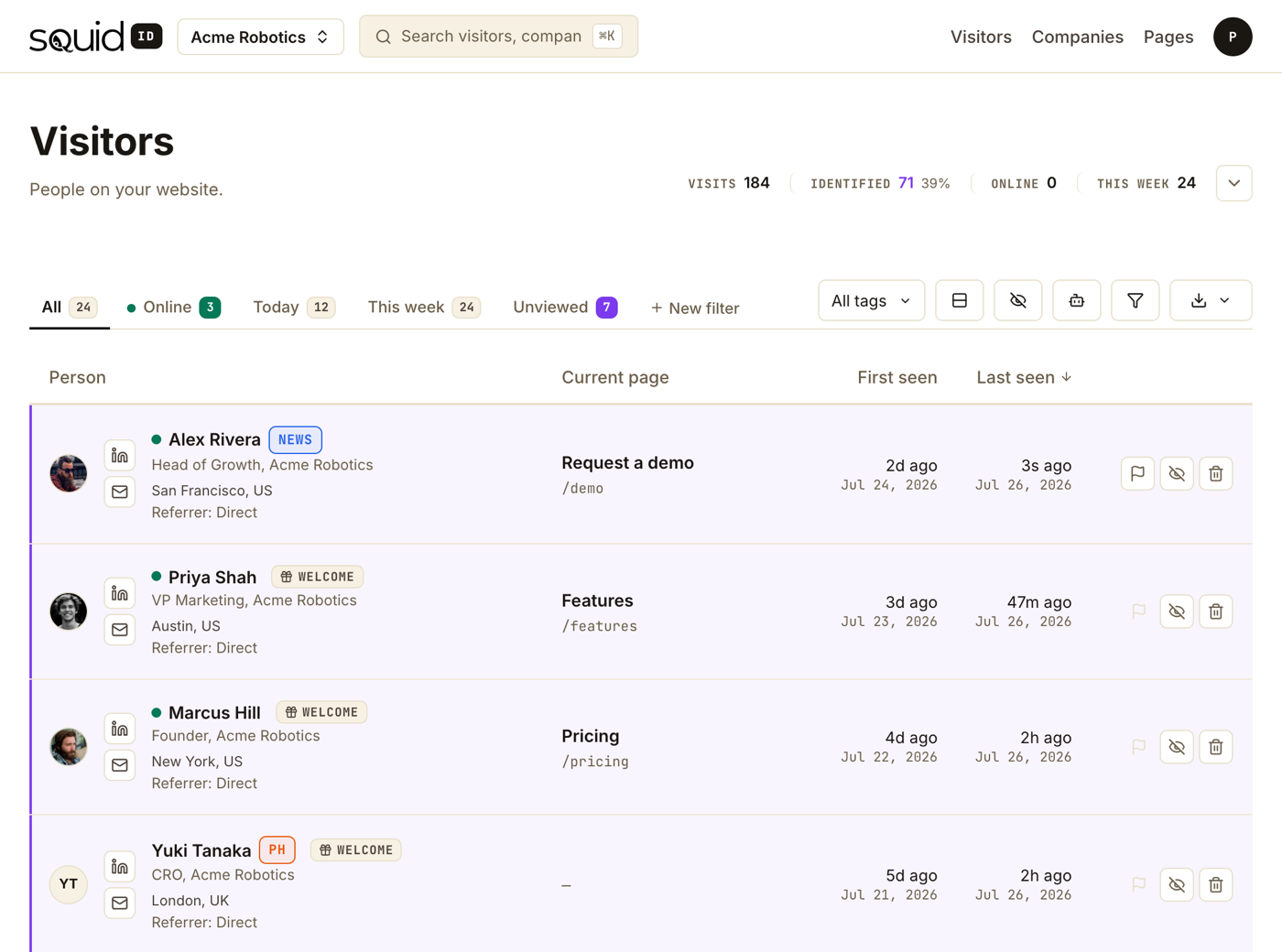Click Marcus Hill's email envelope icon

click(x=120, y=765)
